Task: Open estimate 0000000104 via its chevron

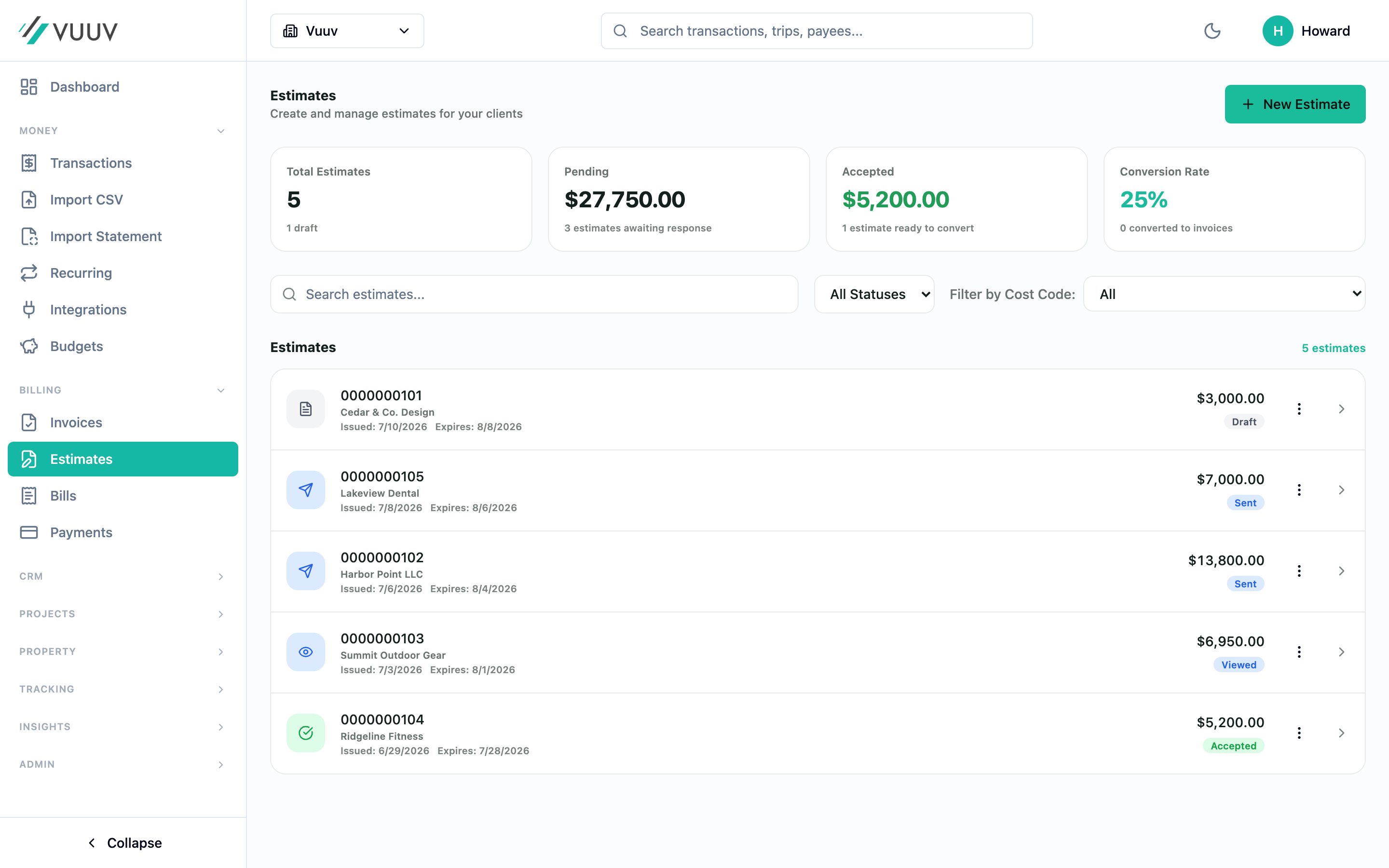Action: [x=1341, y=732]
